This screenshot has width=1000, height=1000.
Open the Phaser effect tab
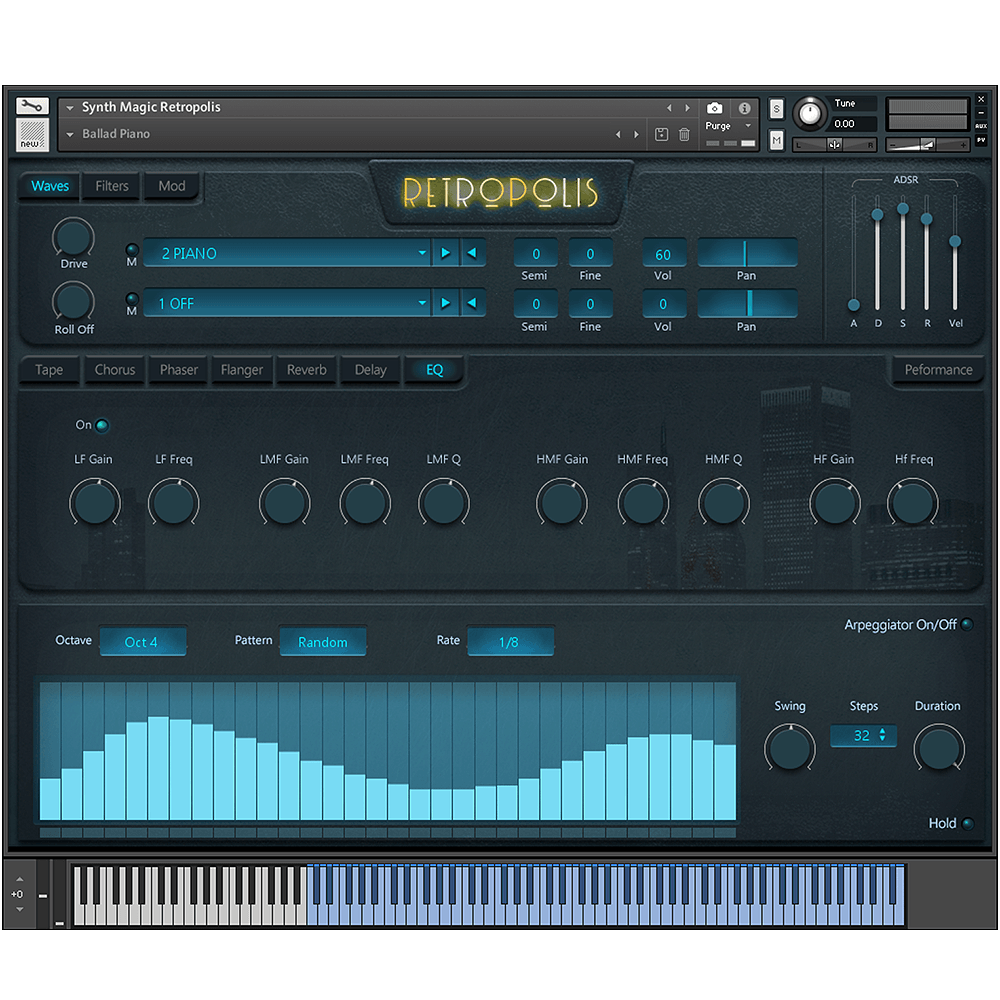pyautogui.click(x=179, y=370)
